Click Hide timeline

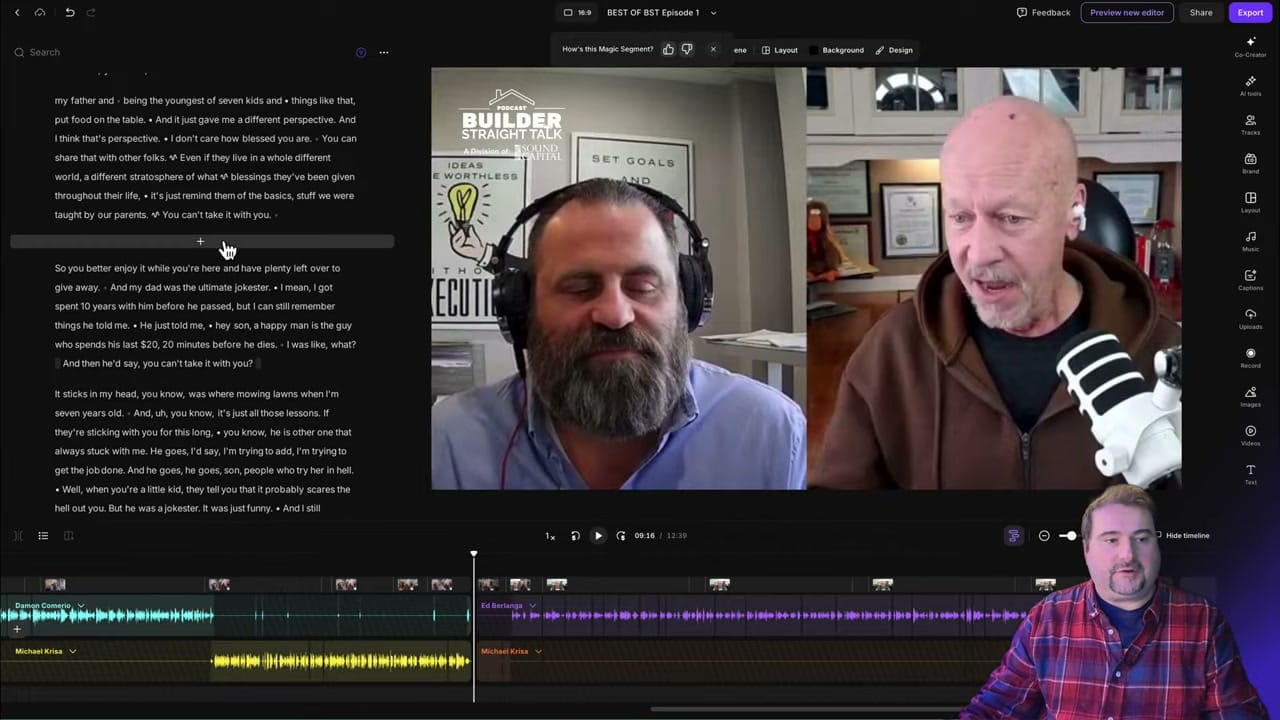click(1187, 536)
